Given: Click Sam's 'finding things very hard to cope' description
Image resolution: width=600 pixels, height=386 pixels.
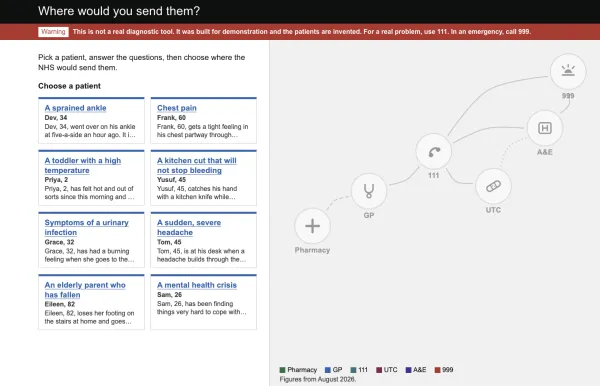Looking at the screenshot, I should click(x=202, y=308).
